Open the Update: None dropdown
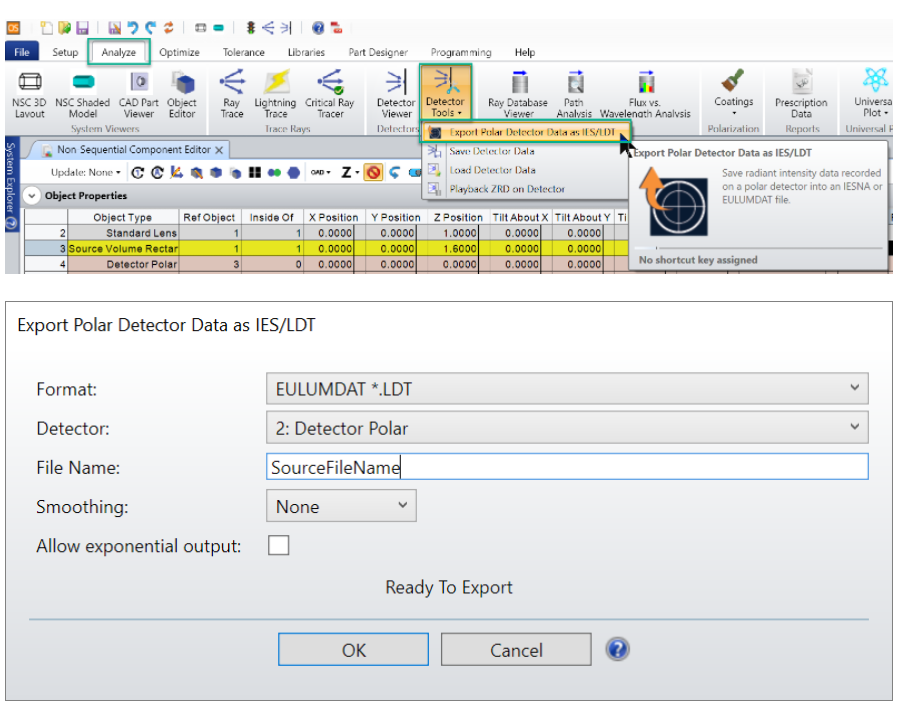901x718 pixels. 86,172
